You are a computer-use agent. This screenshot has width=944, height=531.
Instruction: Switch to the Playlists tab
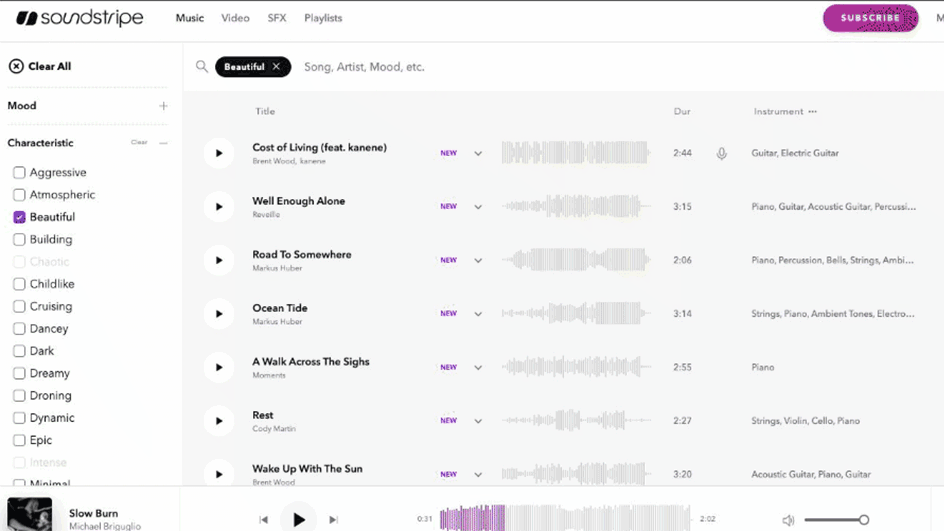point(323,18)
